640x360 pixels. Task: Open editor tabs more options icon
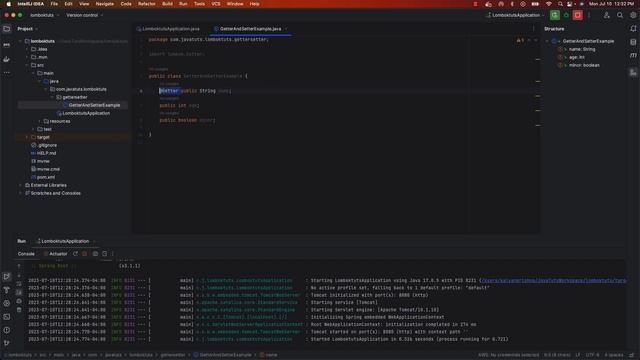click(x=533, y=29)
